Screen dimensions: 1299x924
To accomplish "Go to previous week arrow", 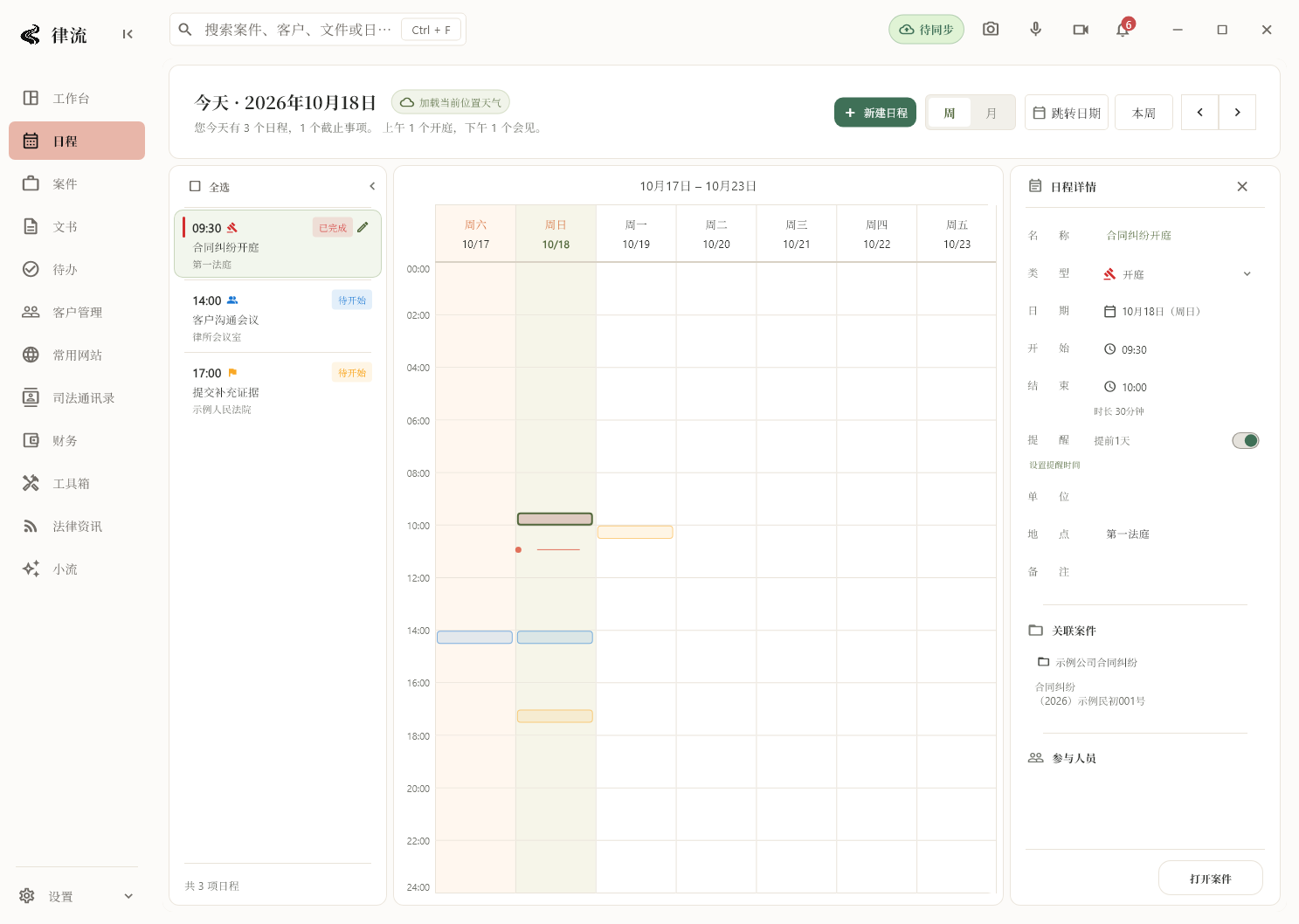I will pyautogui.click(x=1199, y=113).
